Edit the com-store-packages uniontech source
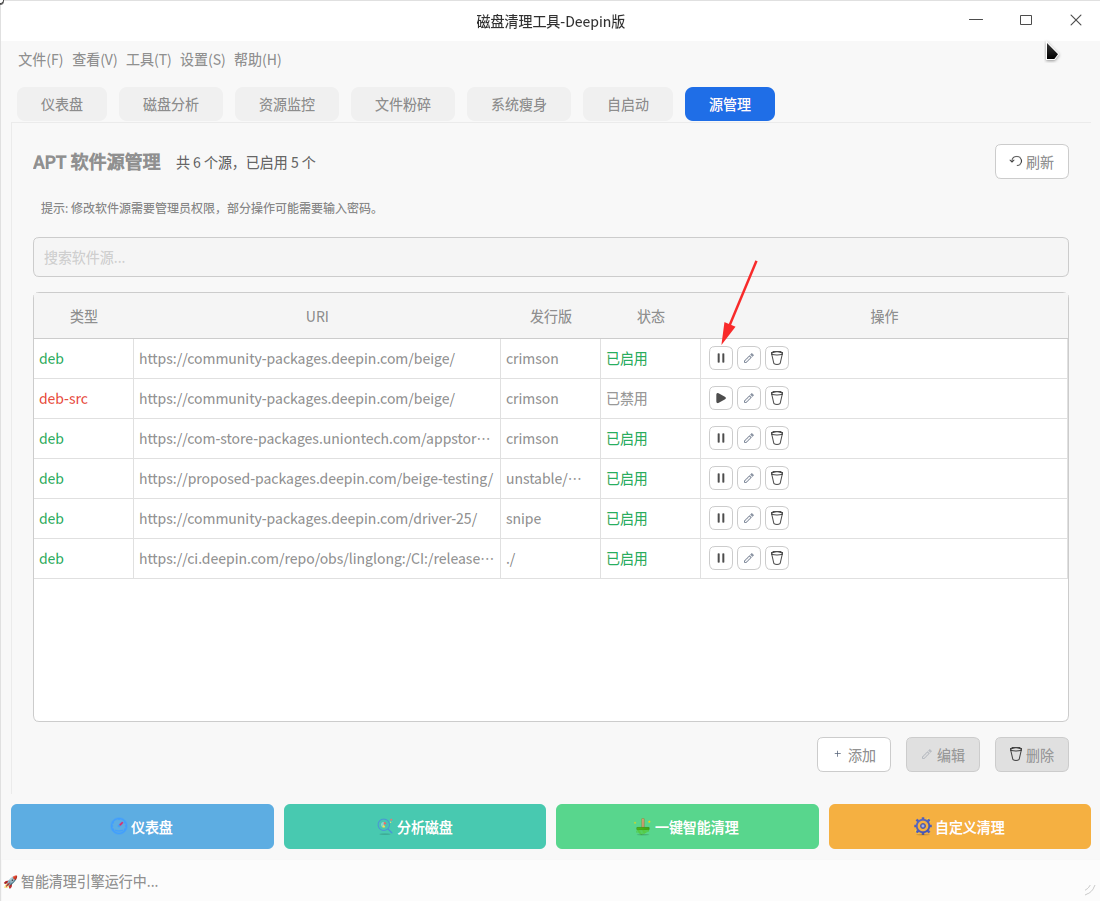 coord(748,438)
